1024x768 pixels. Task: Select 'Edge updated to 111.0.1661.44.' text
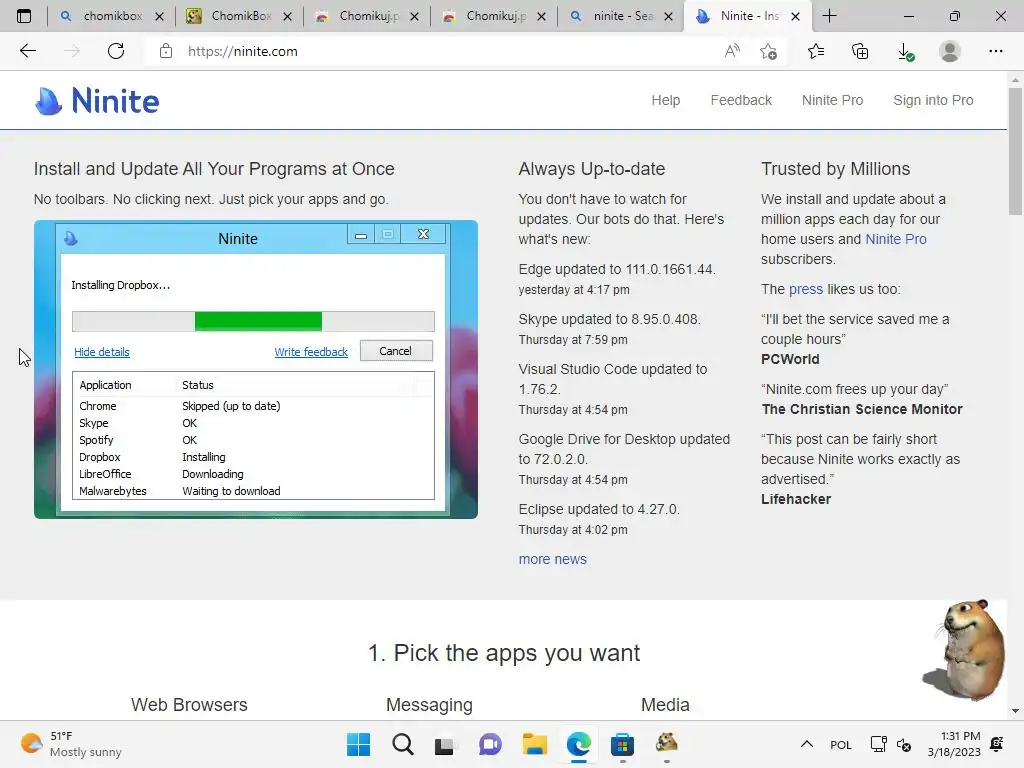[x=617, y=269]
